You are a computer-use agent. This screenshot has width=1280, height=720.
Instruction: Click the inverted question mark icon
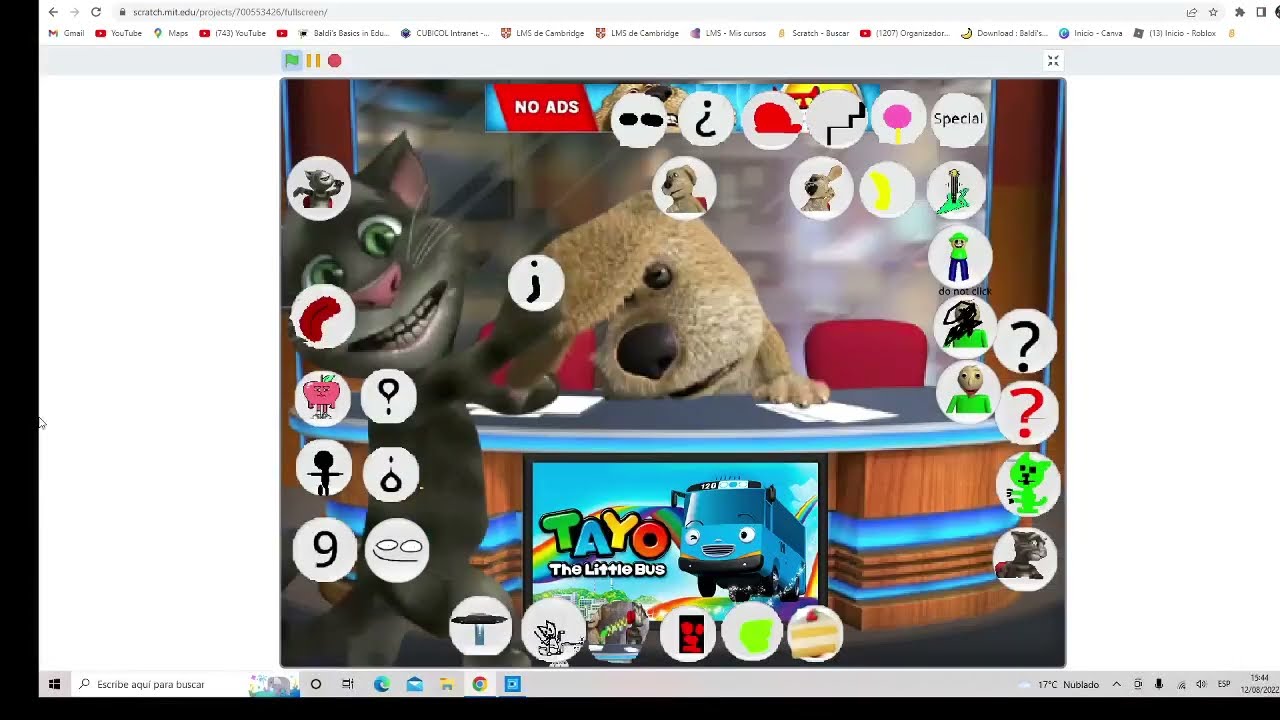click(x=706, y=119)
